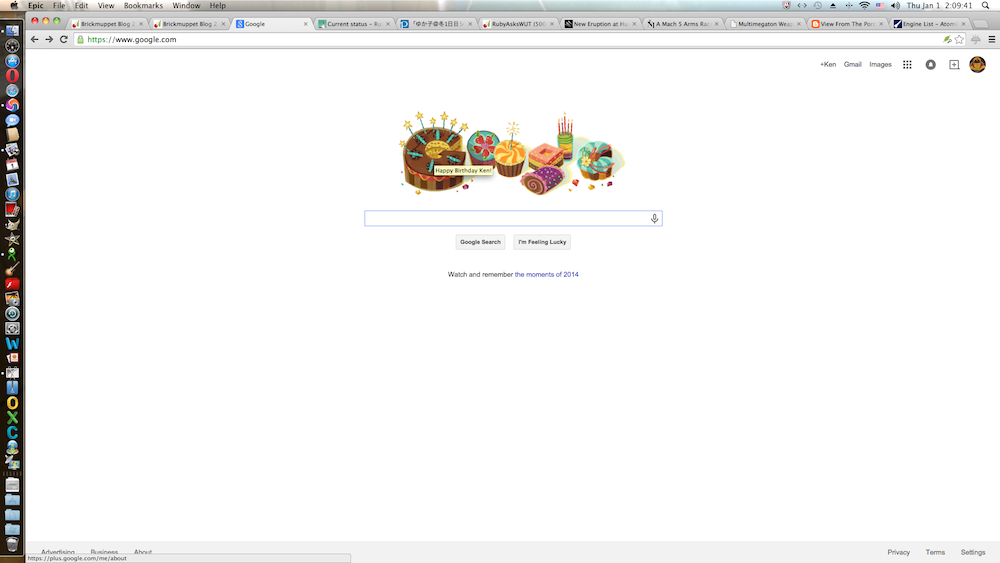
Task: Open the Bookmarks menu
Action: pyautogui.click(x=143, y=5)
